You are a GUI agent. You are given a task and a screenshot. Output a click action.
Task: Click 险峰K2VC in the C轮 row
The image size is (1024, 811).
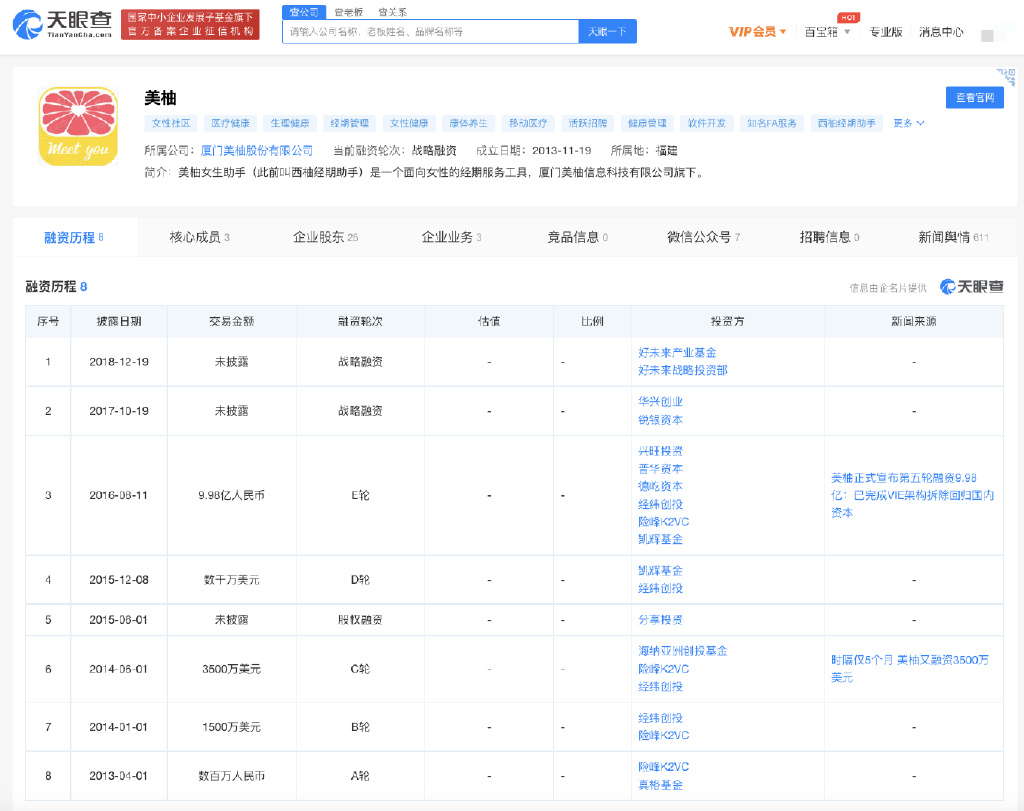(x=664, y=669)
